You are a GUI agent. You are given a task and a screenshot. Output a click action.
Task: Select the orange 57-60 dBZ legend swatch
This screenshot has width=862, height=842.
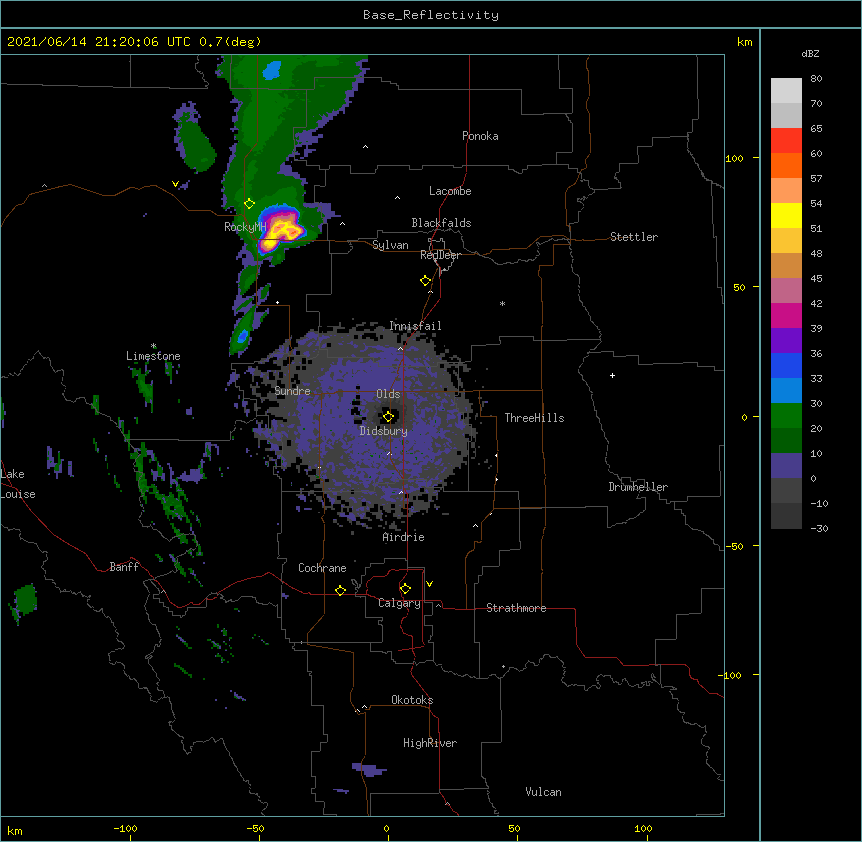point(786,165)
